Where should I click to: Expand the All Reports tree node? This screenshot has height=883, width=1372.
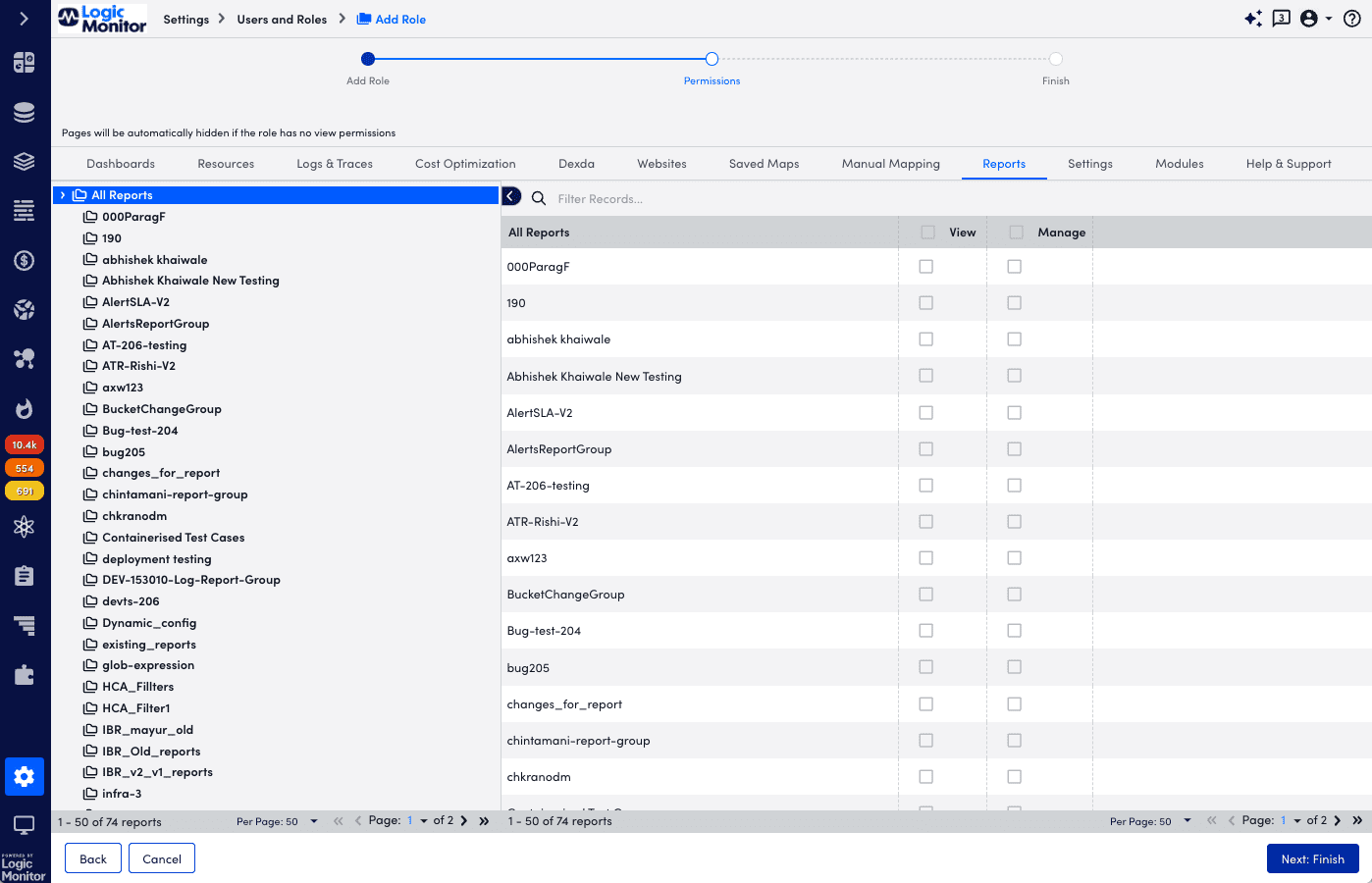[62, 194]
